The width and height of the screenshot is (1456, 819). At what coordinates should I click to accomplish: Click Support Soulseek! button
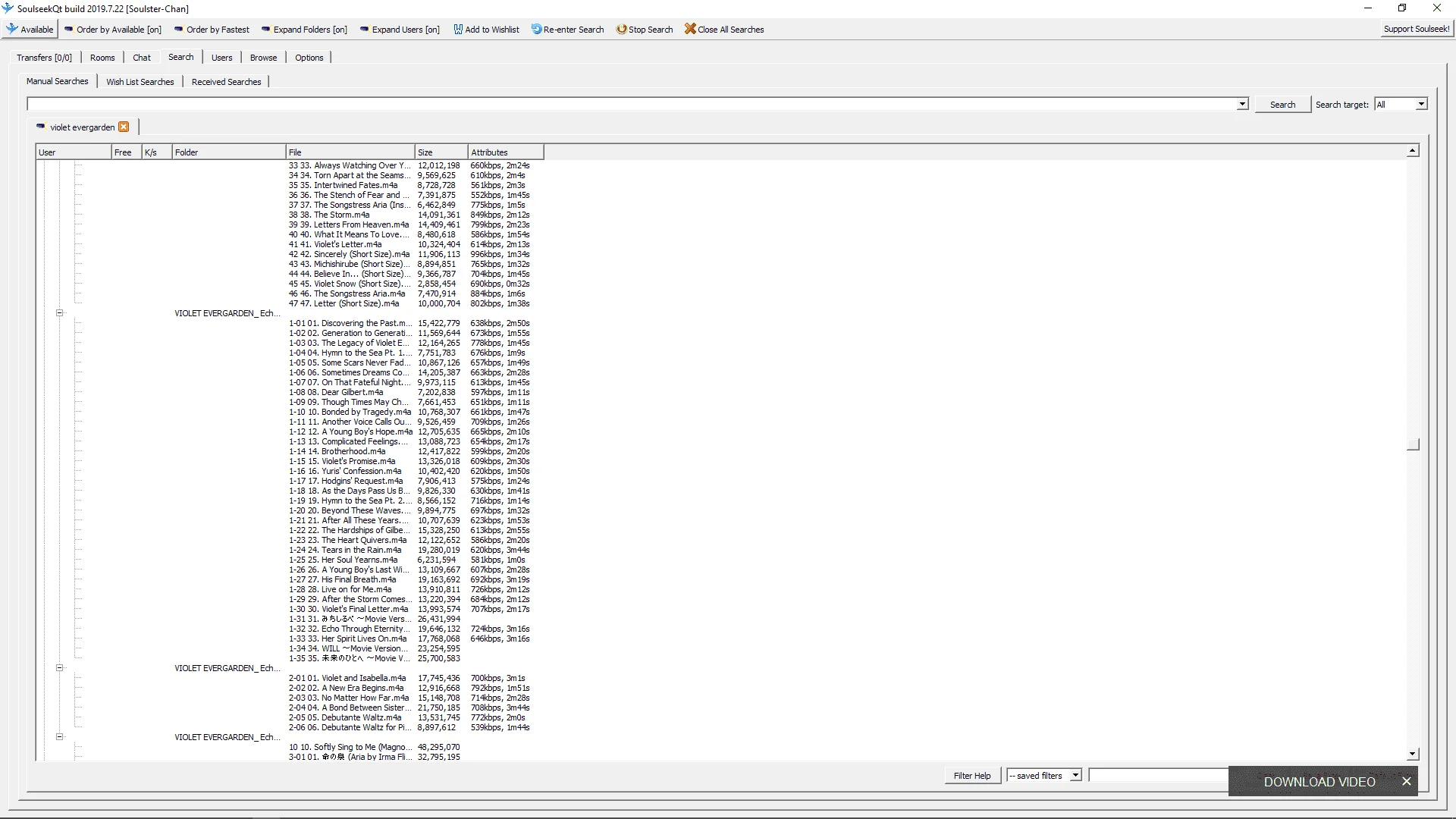(x=1417, y=29)
